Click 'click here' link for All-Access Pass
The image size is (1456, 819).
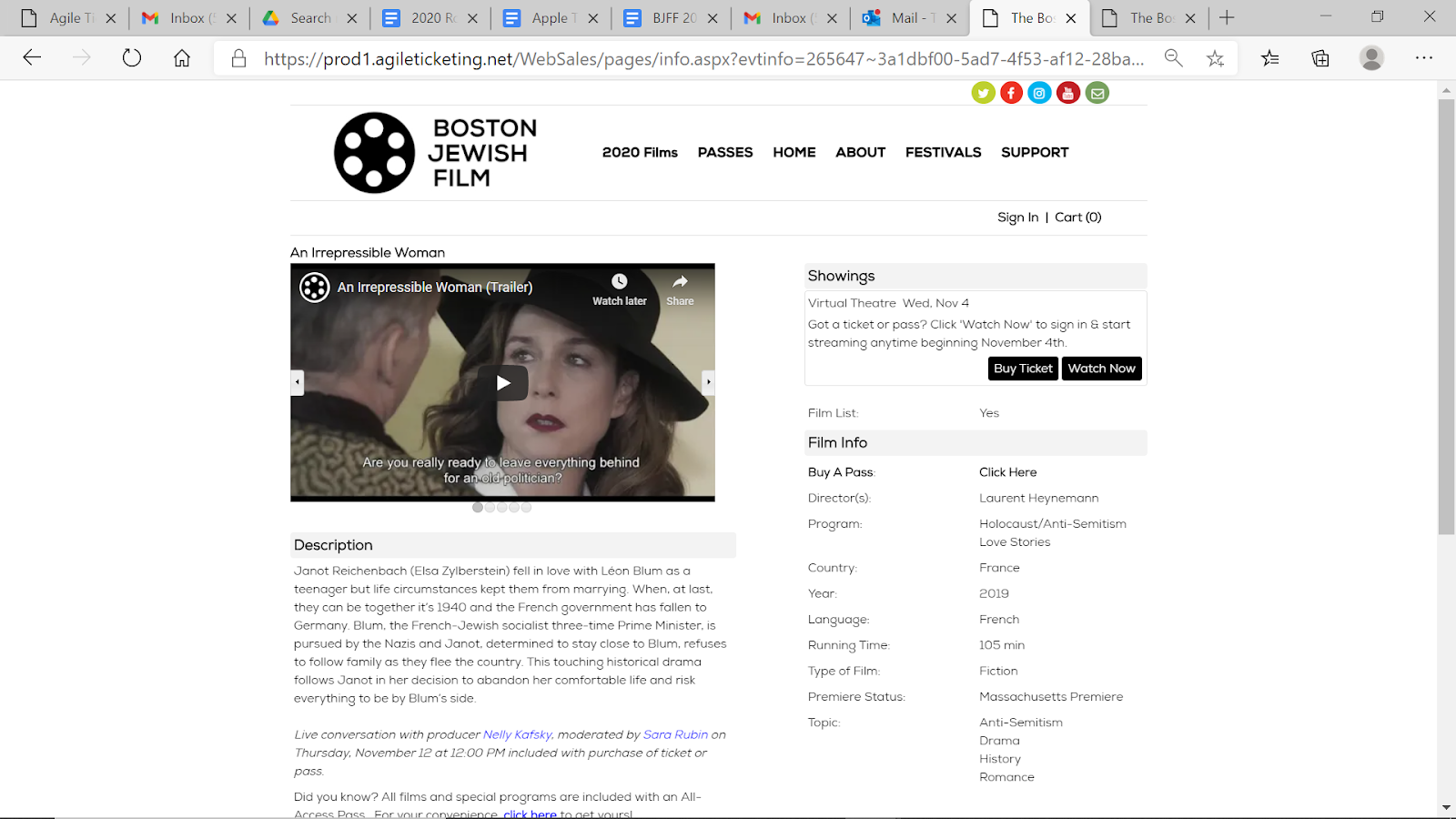530,814
